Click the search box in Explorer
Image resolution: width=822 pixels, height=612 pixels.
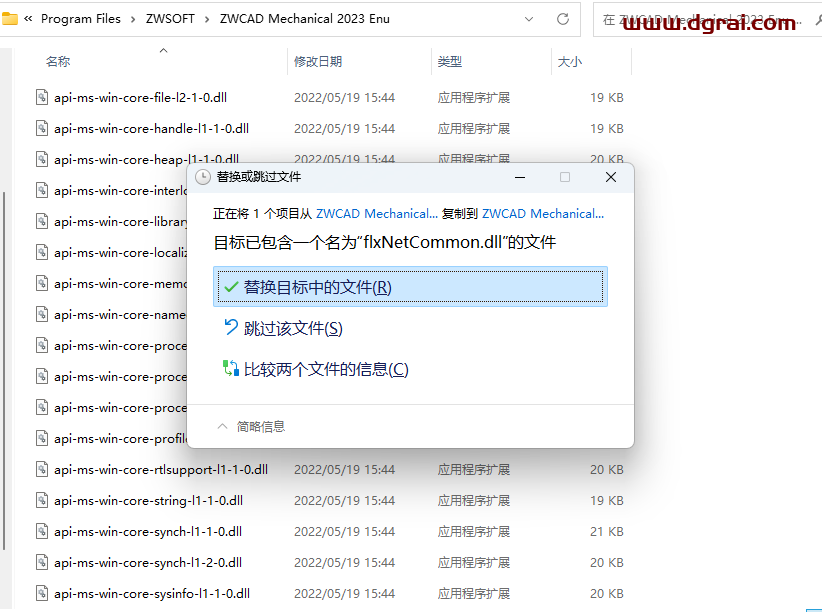[x=707, y=20]
